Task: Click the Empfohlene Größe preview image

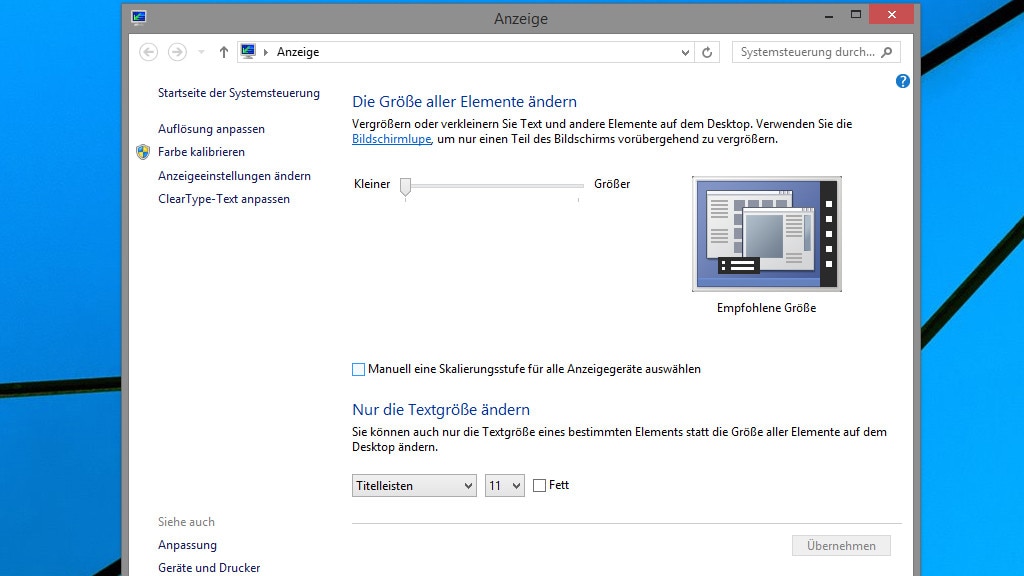Action: coord(767,234)
